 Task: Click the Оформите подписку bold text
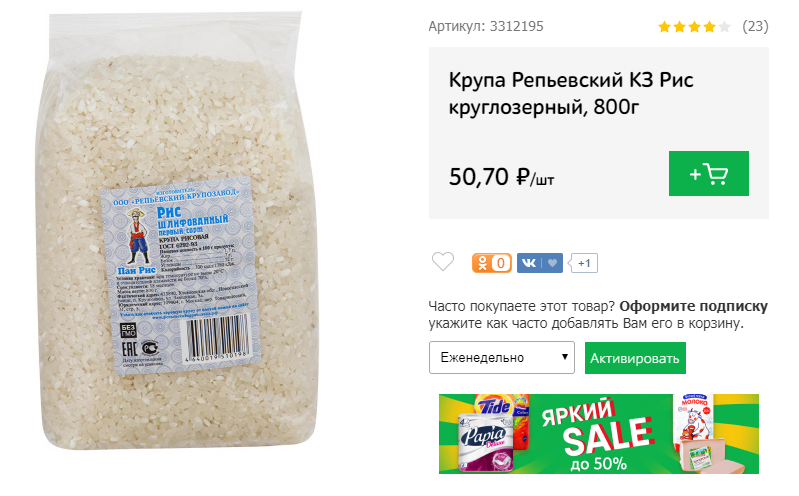pyautogui.click(x=694, y=306)
